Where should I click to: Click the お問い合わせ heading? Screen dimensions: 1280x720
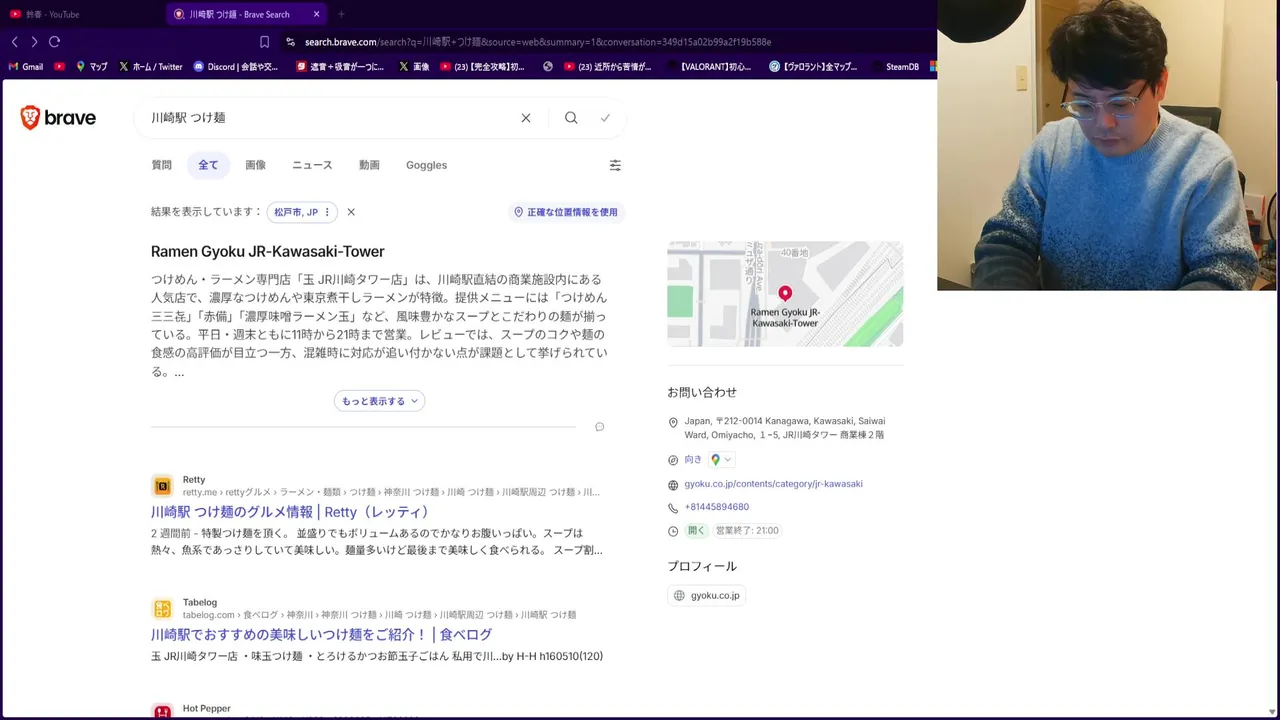pos(702,393)
